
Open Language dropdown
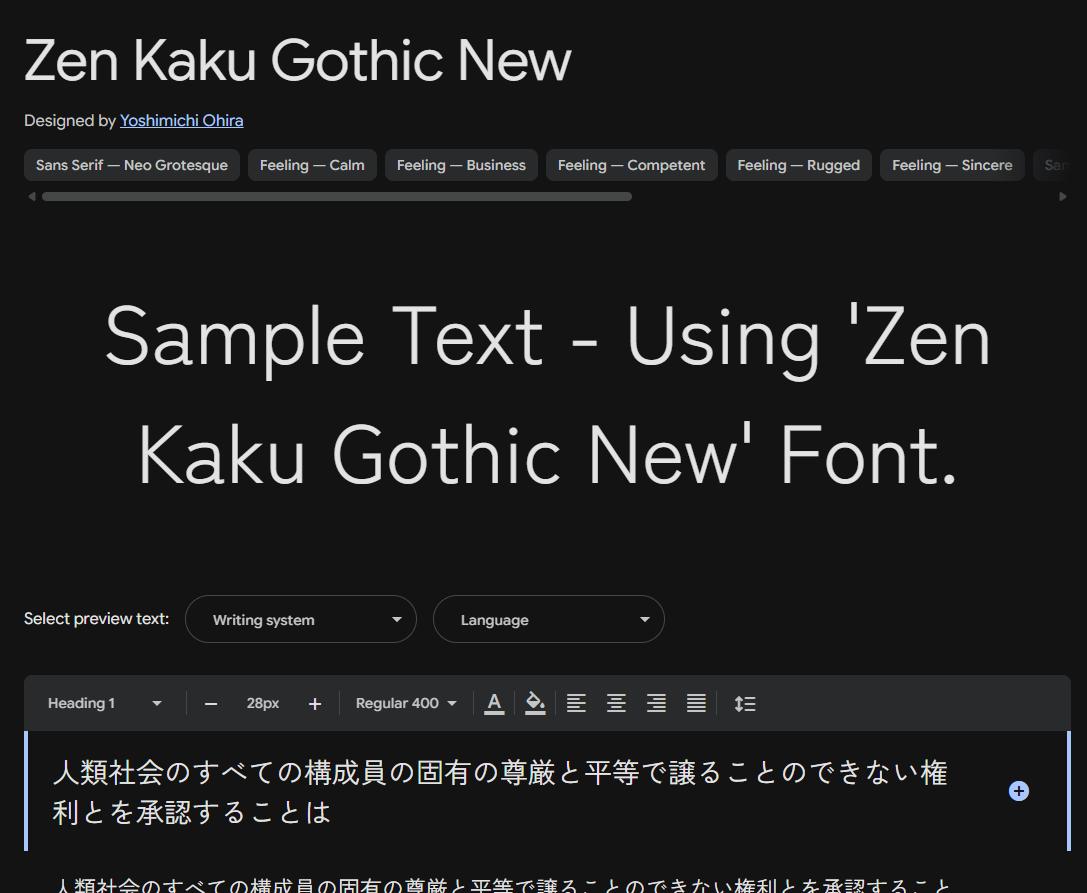549,619
